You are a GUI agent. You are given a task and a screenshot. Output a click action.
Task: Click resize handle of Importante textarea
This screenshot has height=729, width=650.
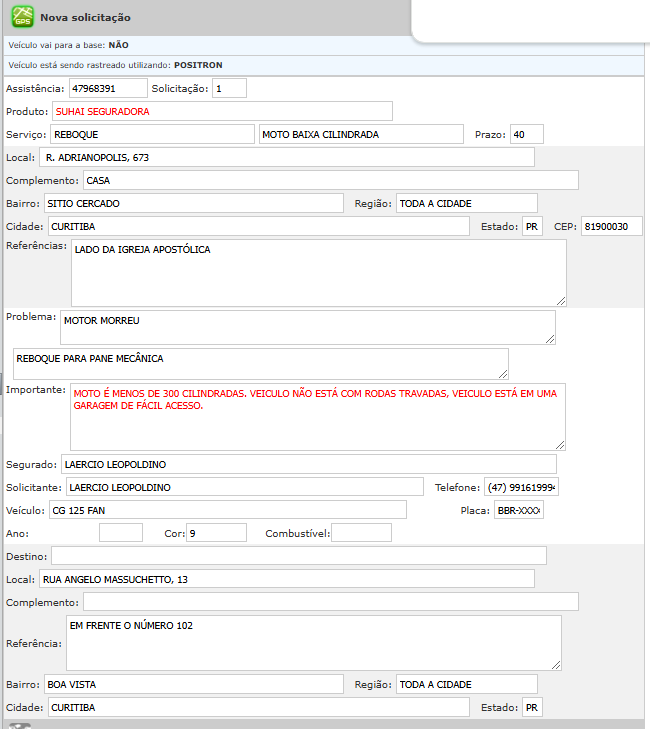(560, 445)
